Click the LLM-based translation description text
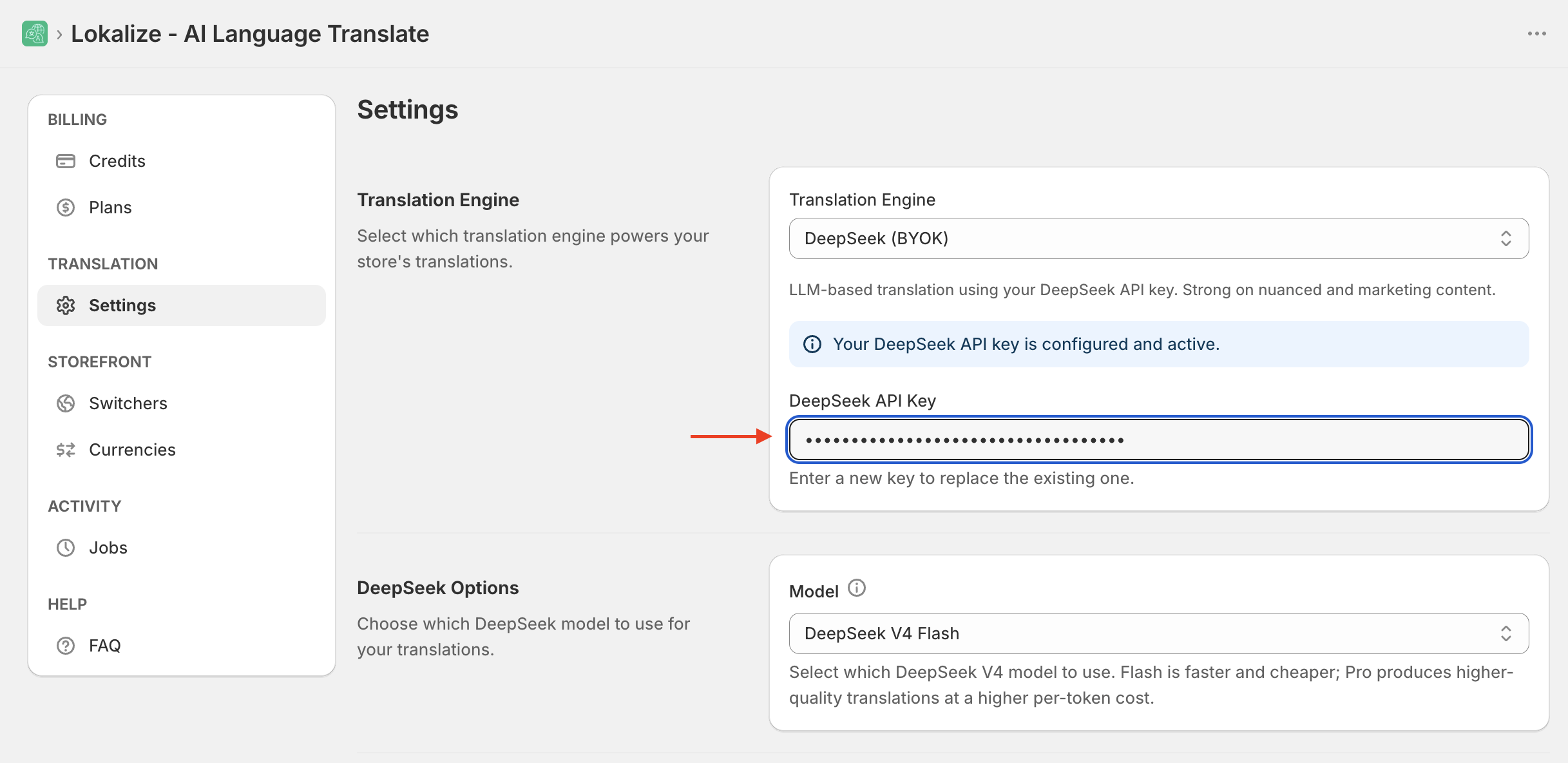 [x=1142, y=290]
